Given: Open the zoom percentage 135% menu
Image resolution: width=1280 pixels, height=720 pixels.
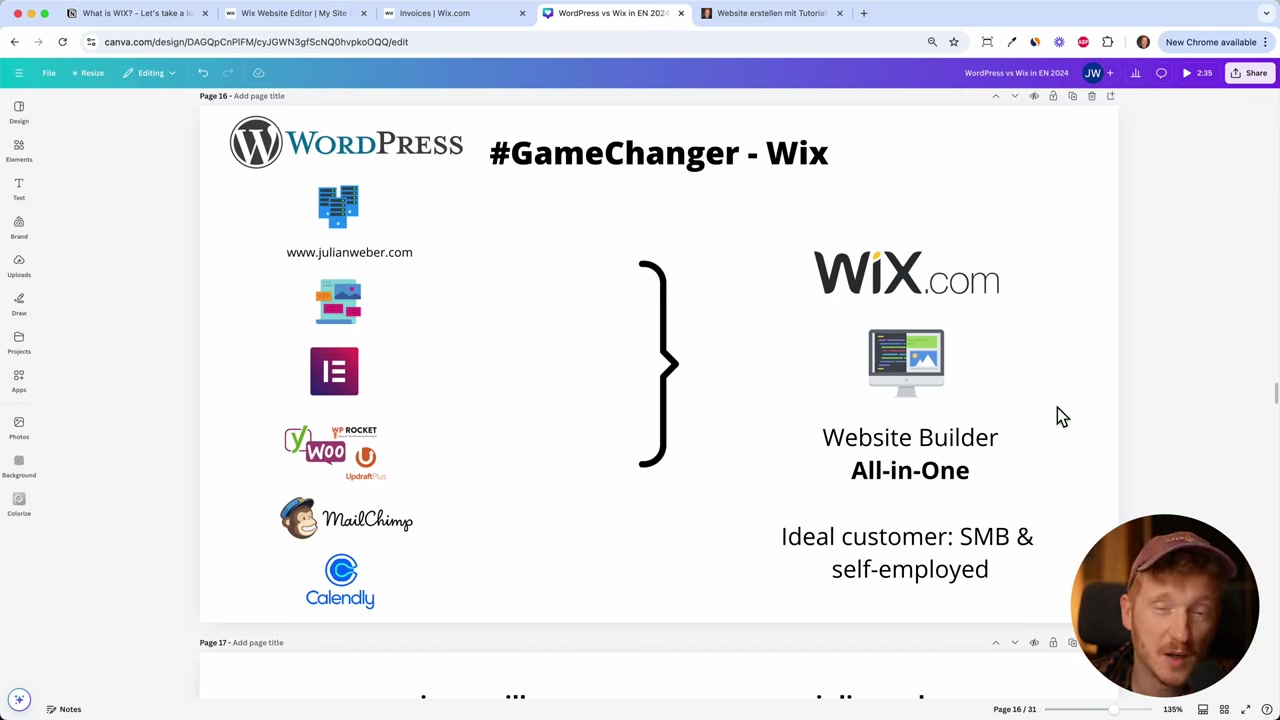Looking at the screenshot, I should click(x=1173, y=710).
